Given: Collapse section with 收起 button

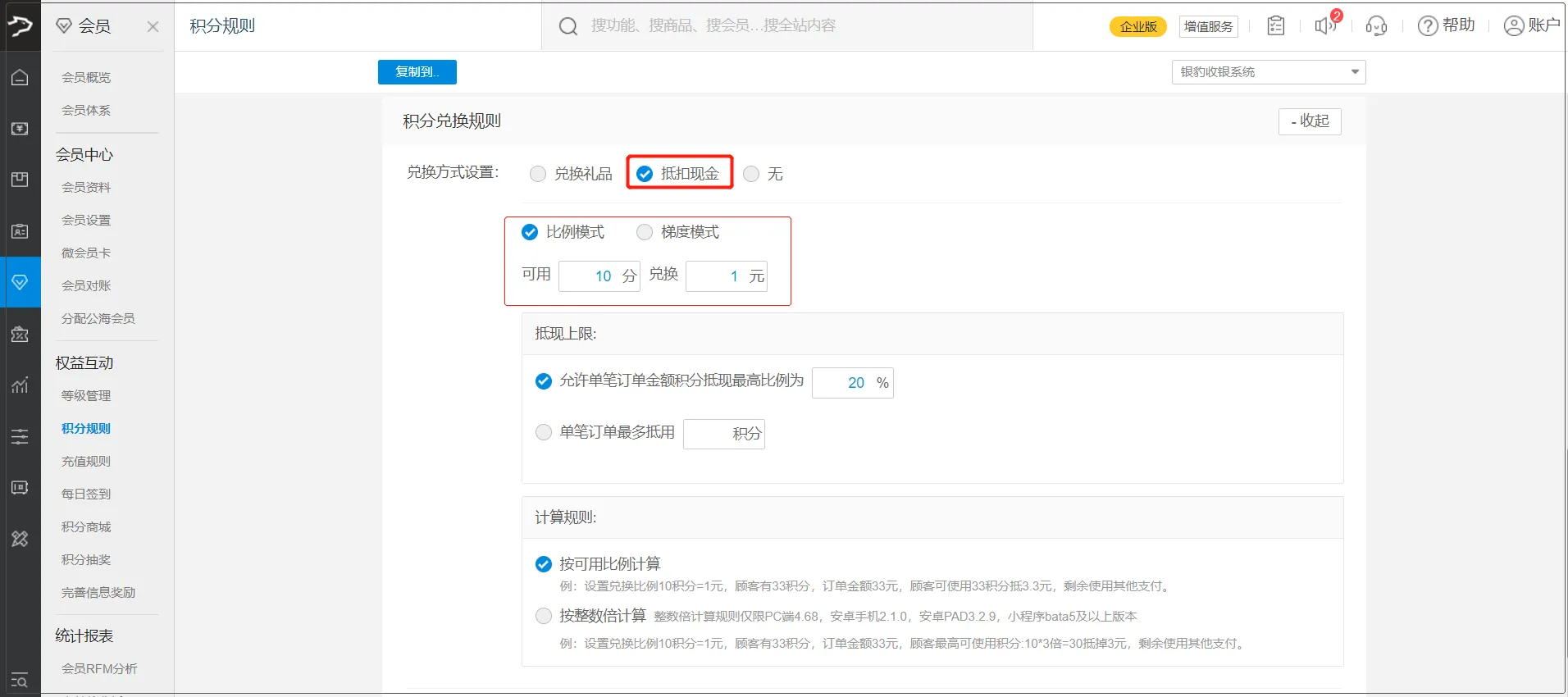Looking at the screenshot, I should click(x=1310, y=121).
